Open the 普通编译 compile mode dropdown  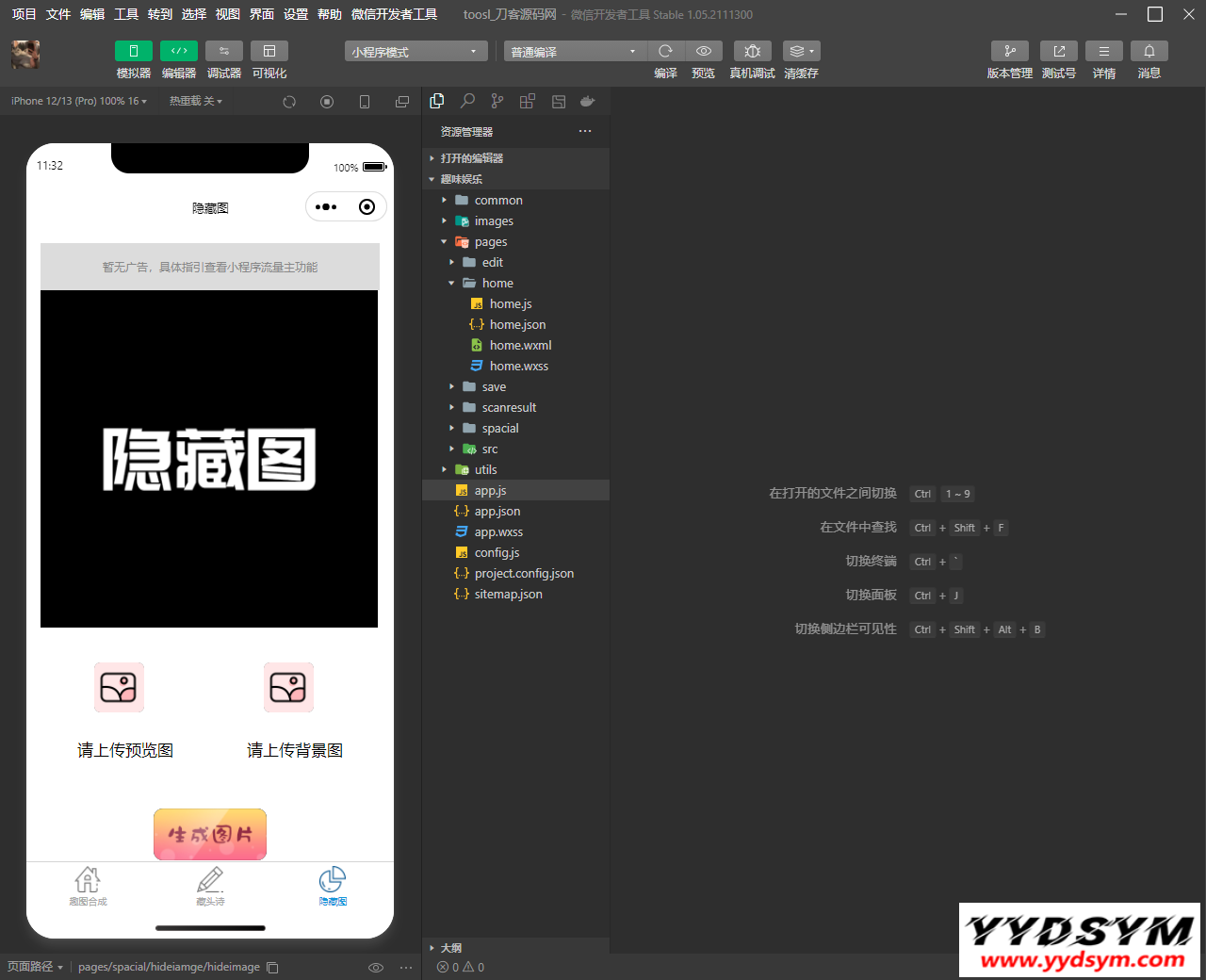click(x=575, y=51)
